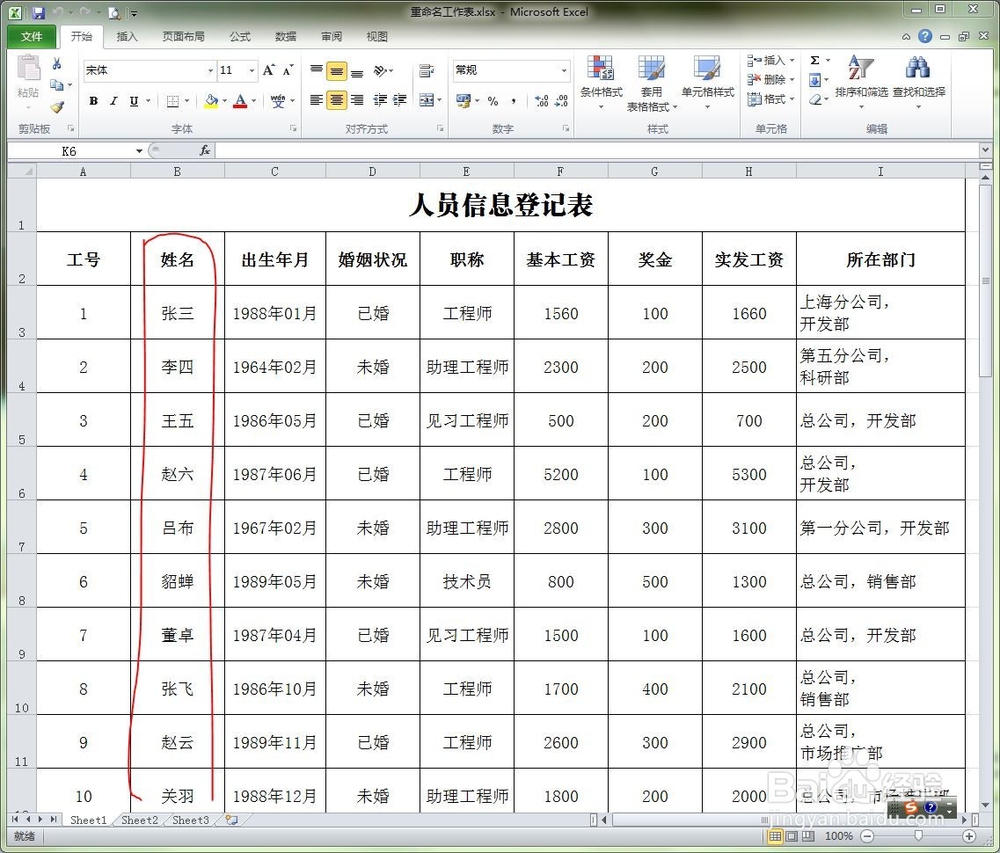This screenshot has width=1000, height=853.
Task: Open 套用表格格式 table styles
Action: (651, 83)
